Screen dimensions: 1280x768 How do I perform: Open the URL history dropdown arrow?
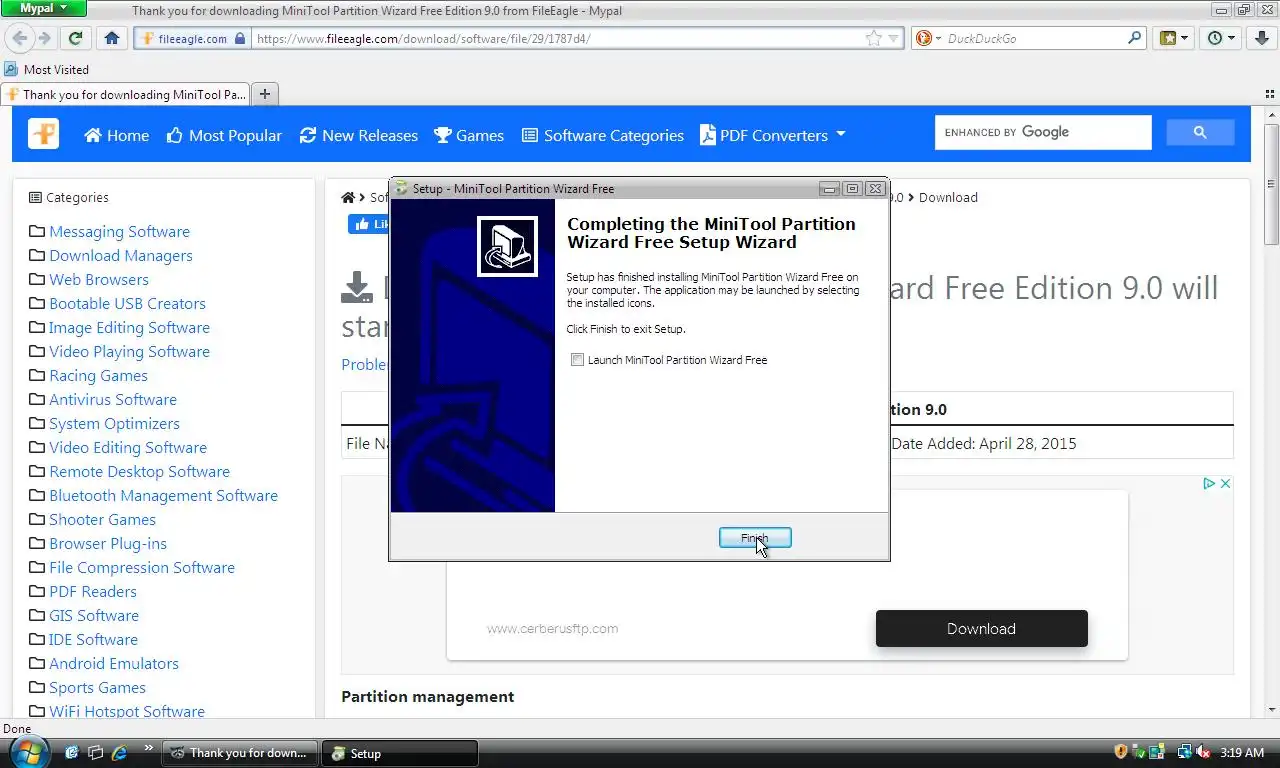coord(893,38)
